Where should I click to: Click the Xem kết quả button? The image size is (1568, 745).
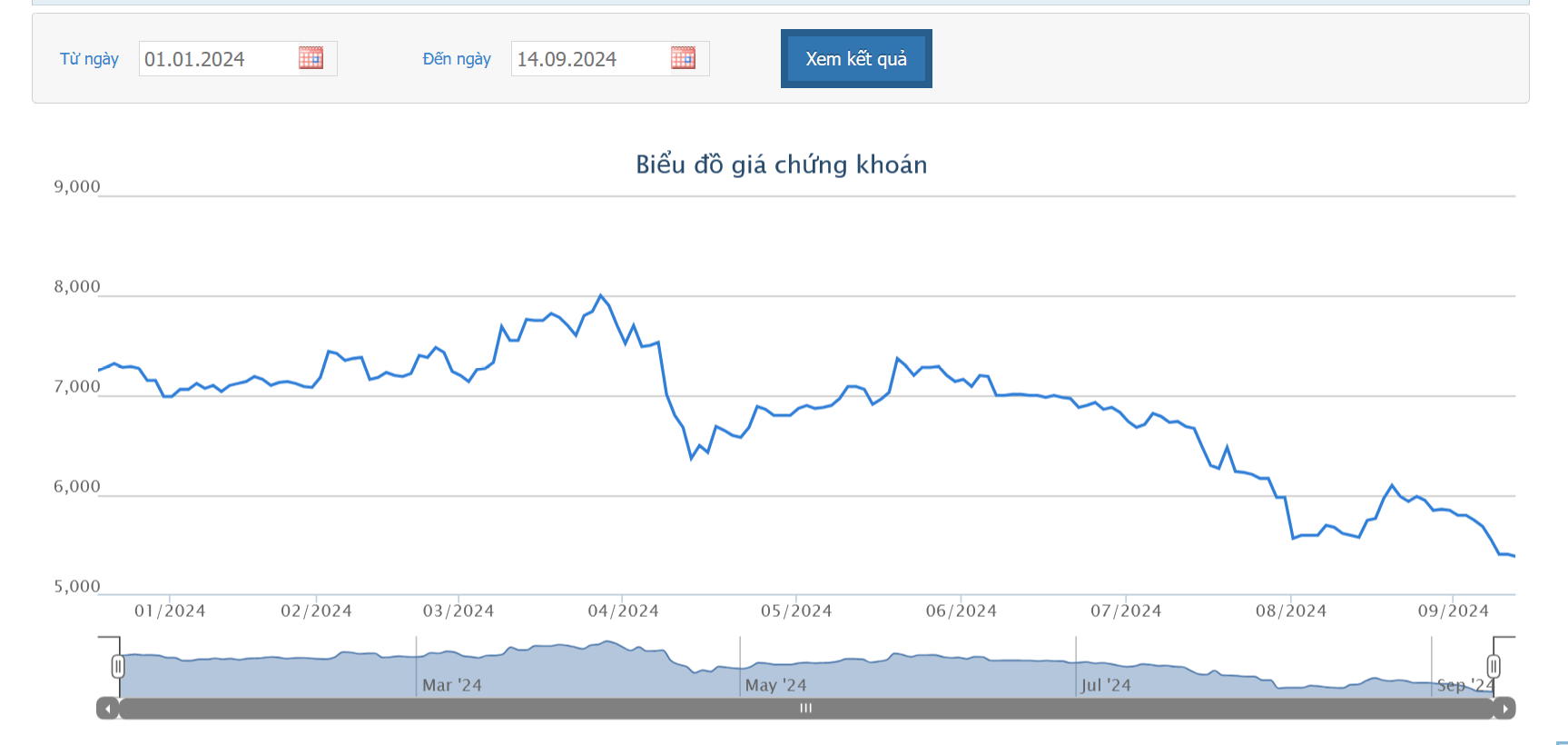856,59
